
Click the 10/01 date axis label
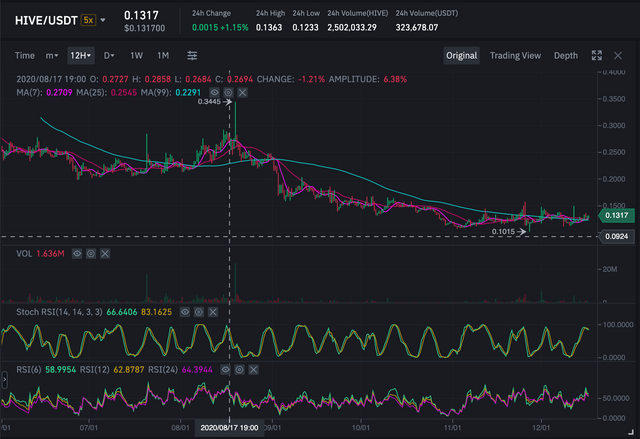tap(361, 428)
